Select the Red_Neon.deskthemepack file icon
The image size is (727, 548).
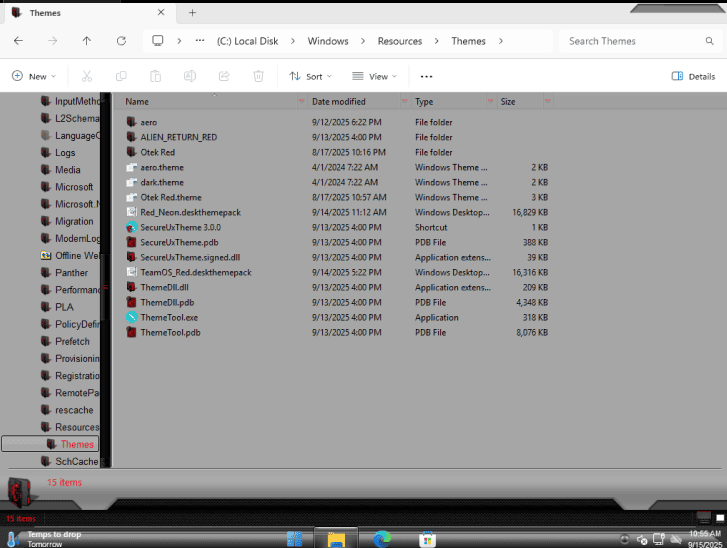132,212
